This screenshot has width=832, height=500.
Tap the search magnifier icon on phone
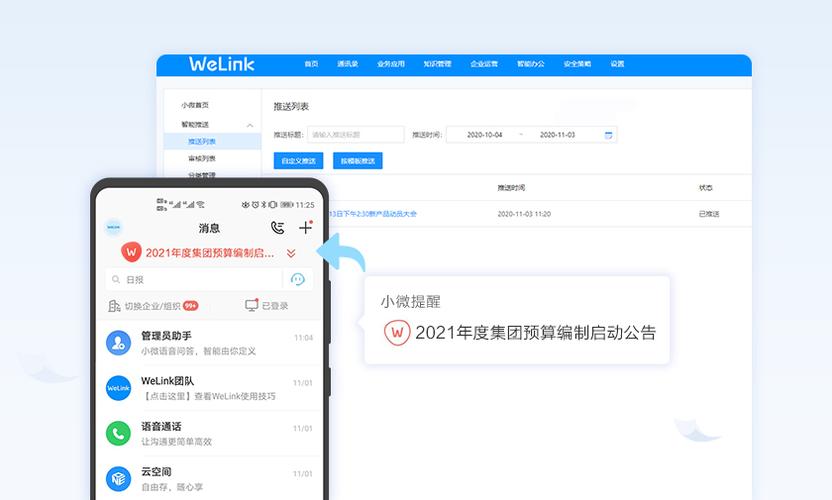(x=116, y=279)
